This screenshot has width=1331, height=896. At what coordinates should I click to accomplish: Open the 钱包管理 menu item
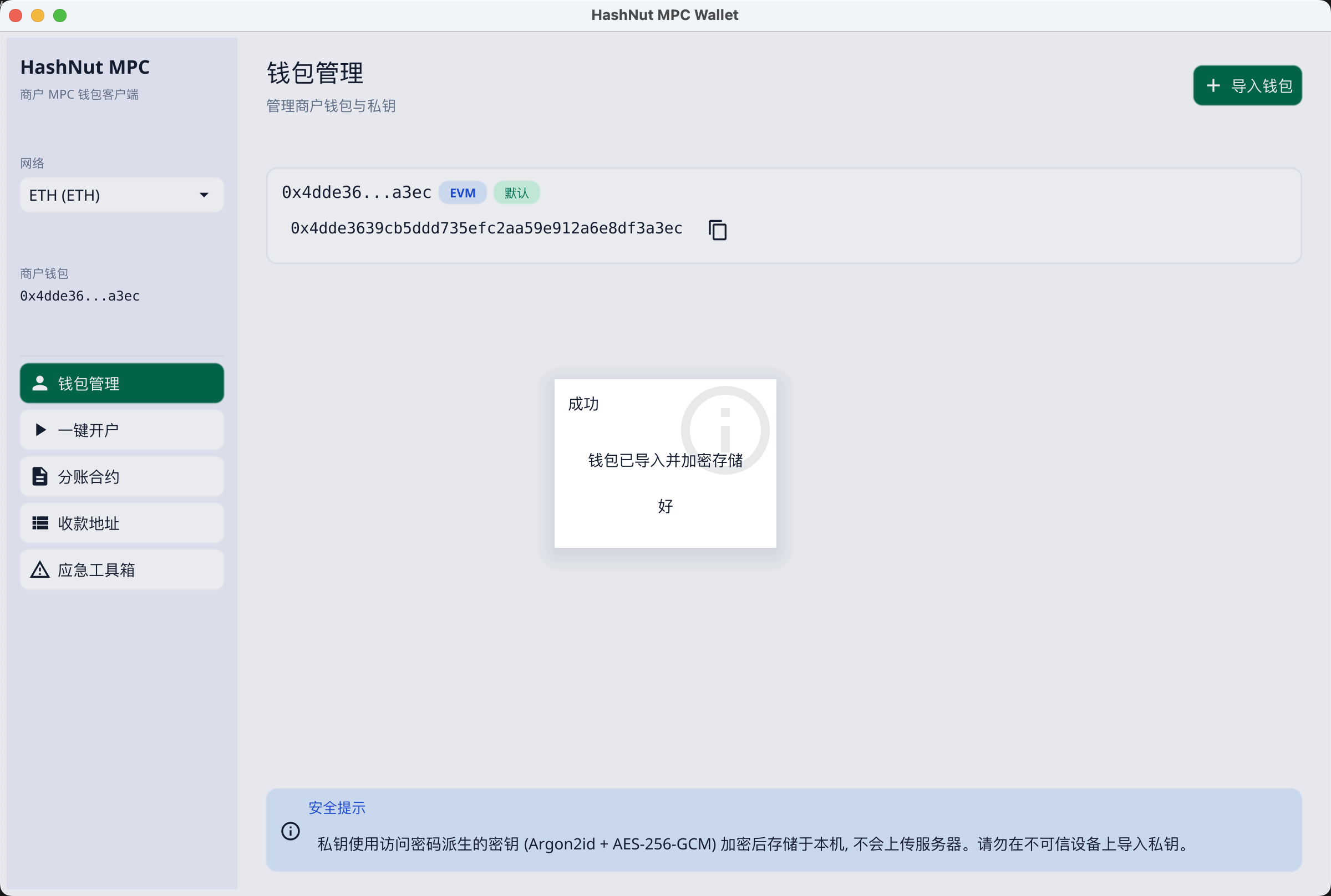(121, 383)
